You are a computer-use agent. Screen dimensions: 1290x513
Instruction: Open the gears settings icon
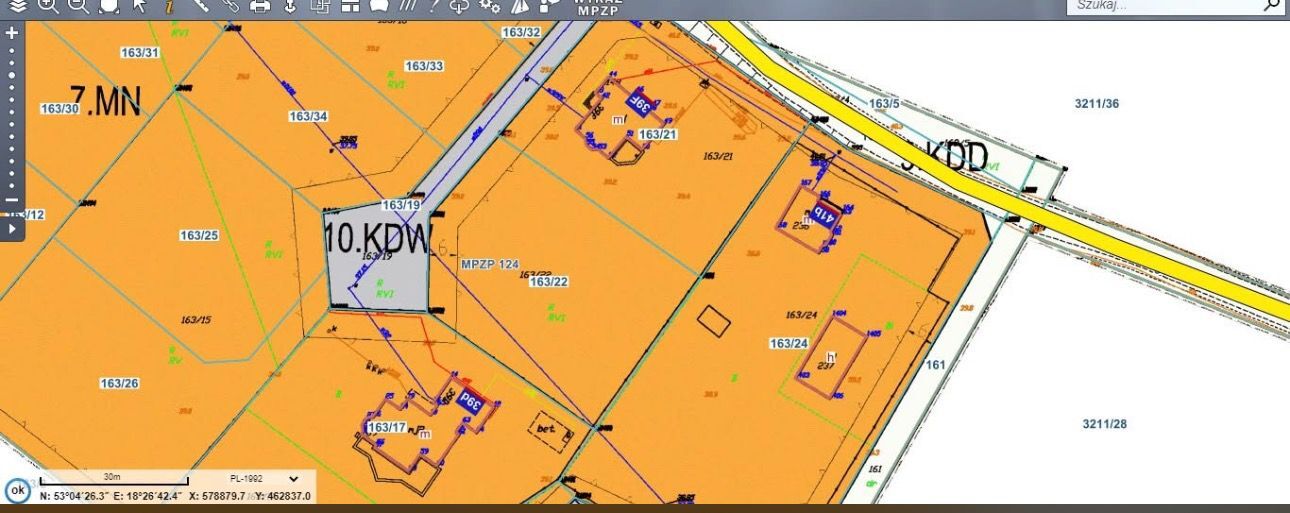tap(489, 5)
